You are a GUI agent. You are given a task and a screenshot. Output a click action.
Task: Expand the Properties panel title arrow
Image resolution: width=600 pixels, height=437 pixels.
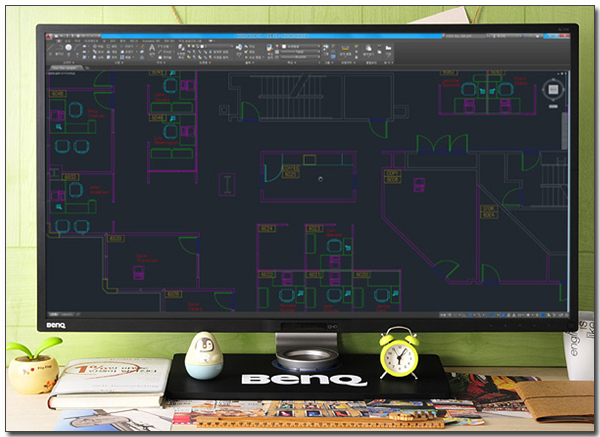[x=295, y=62]
